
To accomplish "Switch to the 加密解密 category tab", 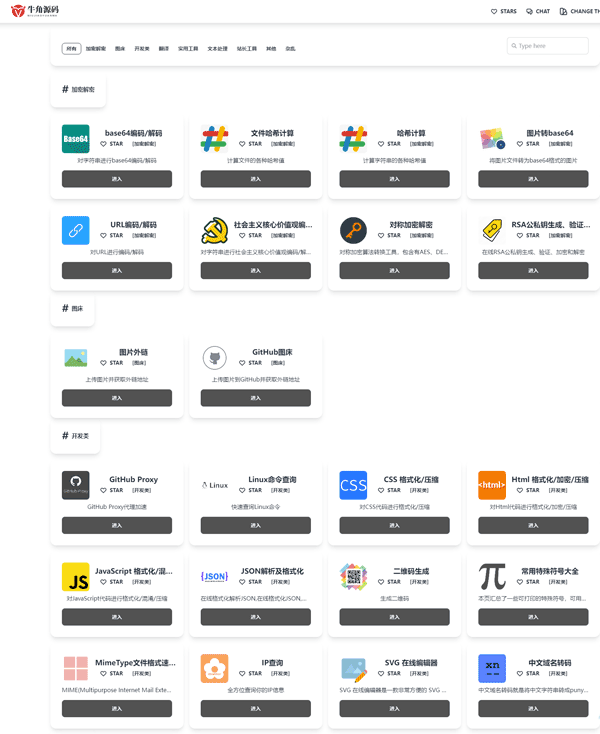I will tap(96, 49).
